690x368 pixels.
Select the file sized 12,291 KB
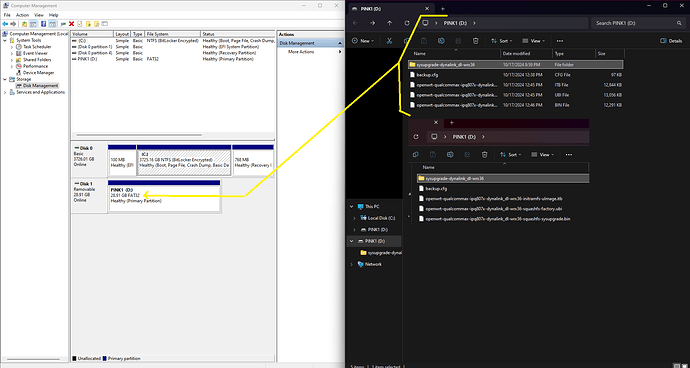[x=516, y=105]
